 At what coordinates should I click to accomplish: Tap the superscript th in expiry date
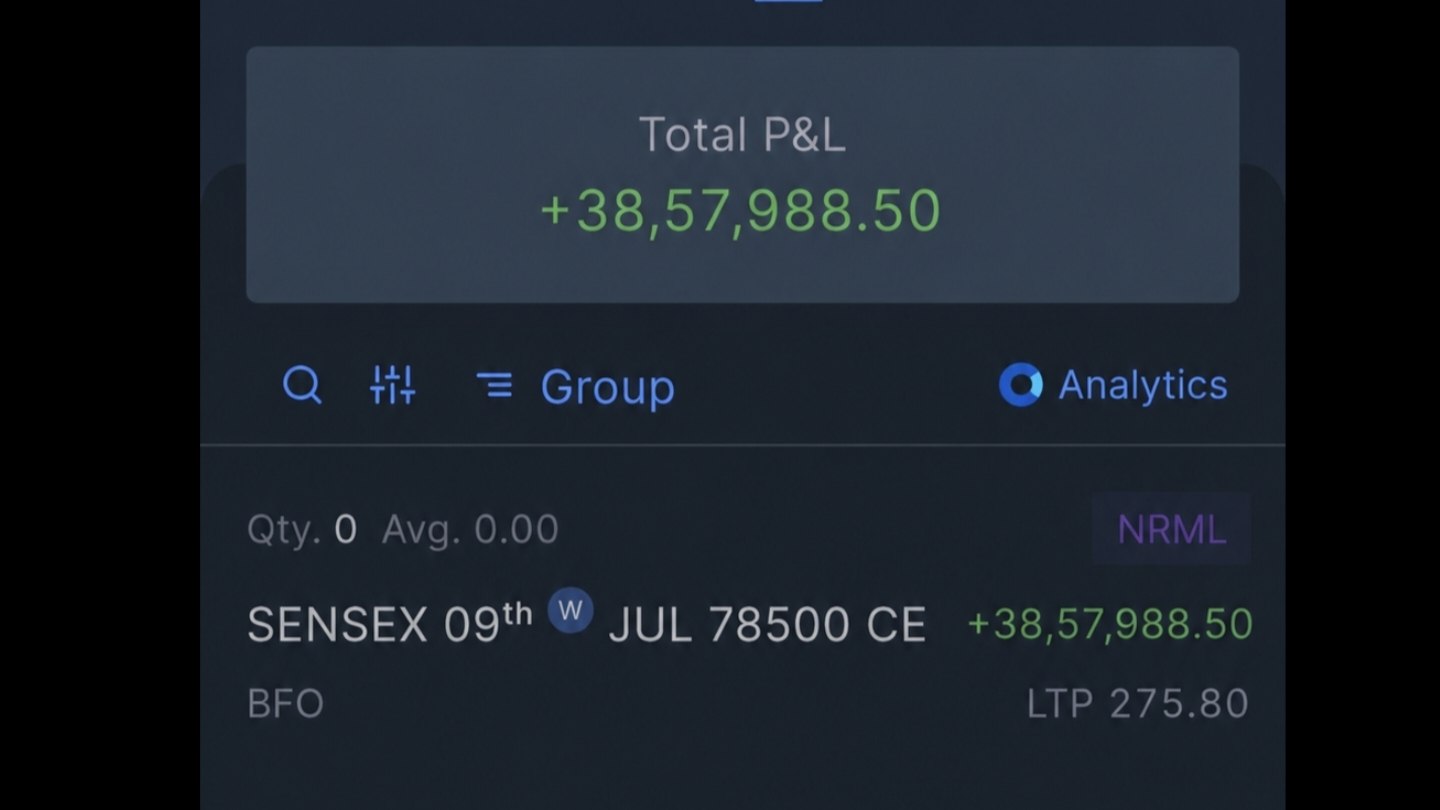517,614
